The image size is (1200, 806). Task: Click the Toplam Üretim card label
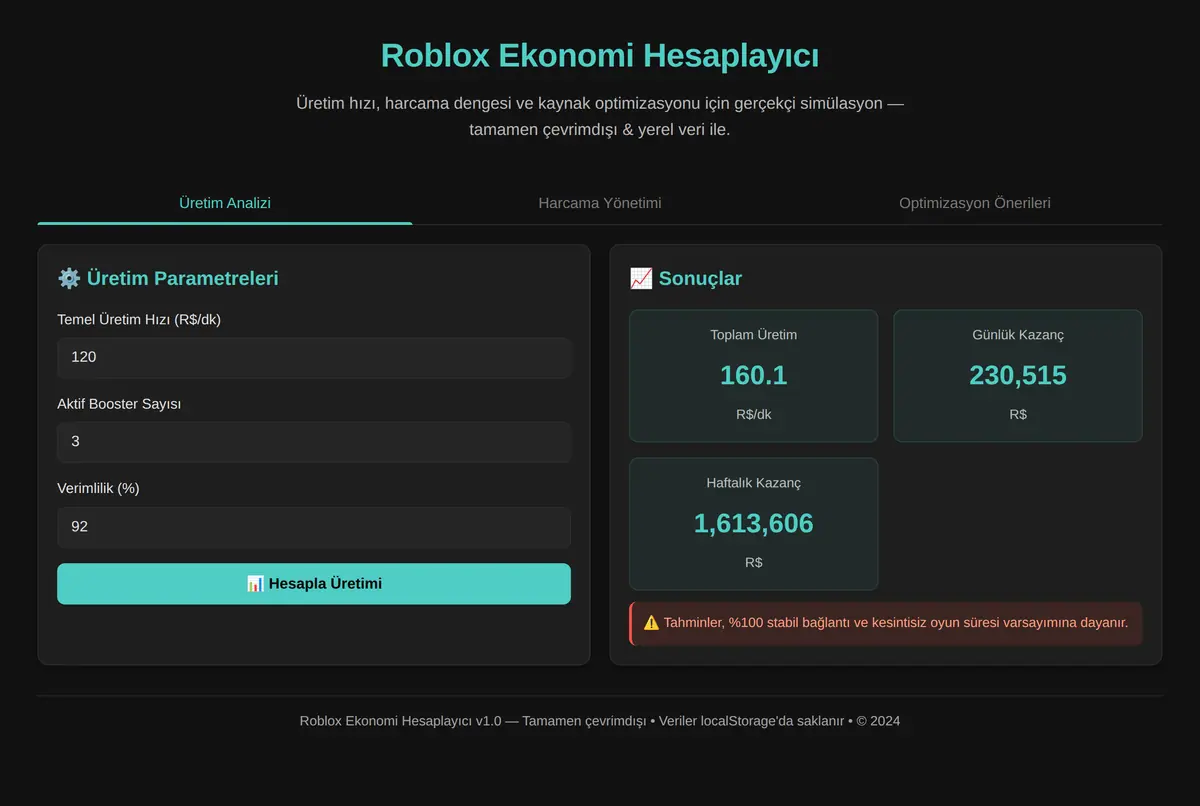(x=753, y=335)
